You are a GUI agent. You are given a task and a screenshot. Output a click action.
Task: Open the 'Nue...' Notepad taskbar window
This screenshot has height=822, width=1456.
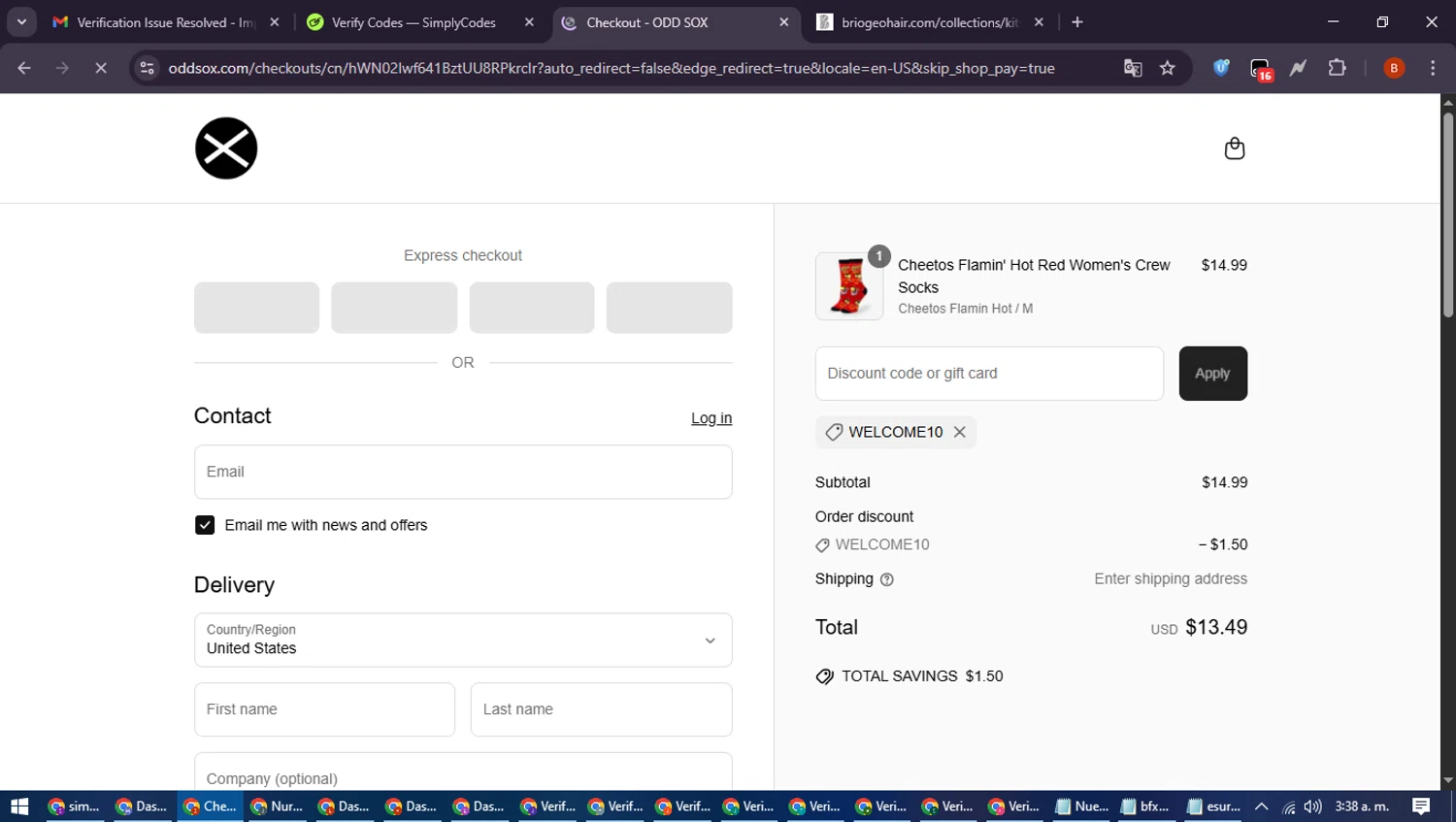pos(1081,806)
